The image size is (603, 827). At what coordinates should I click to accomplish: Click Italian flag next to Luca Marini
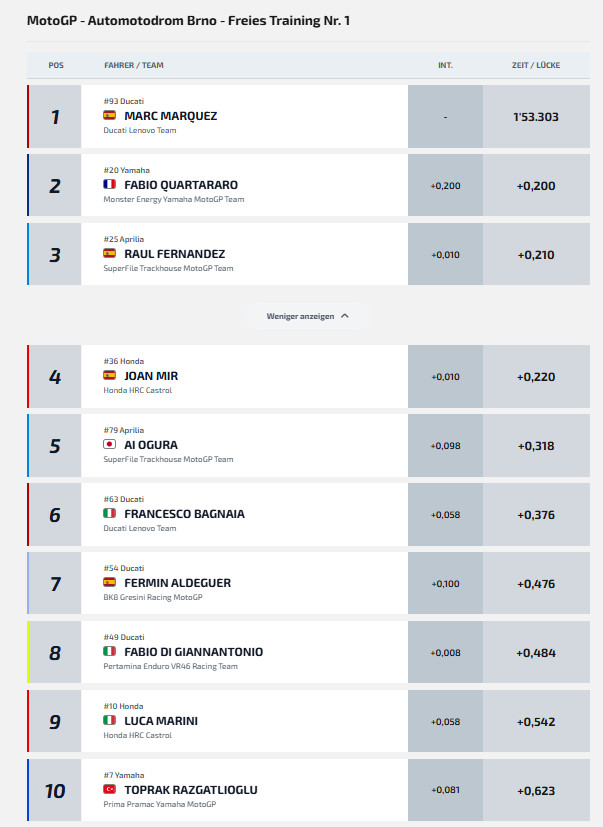coord(109,720)
